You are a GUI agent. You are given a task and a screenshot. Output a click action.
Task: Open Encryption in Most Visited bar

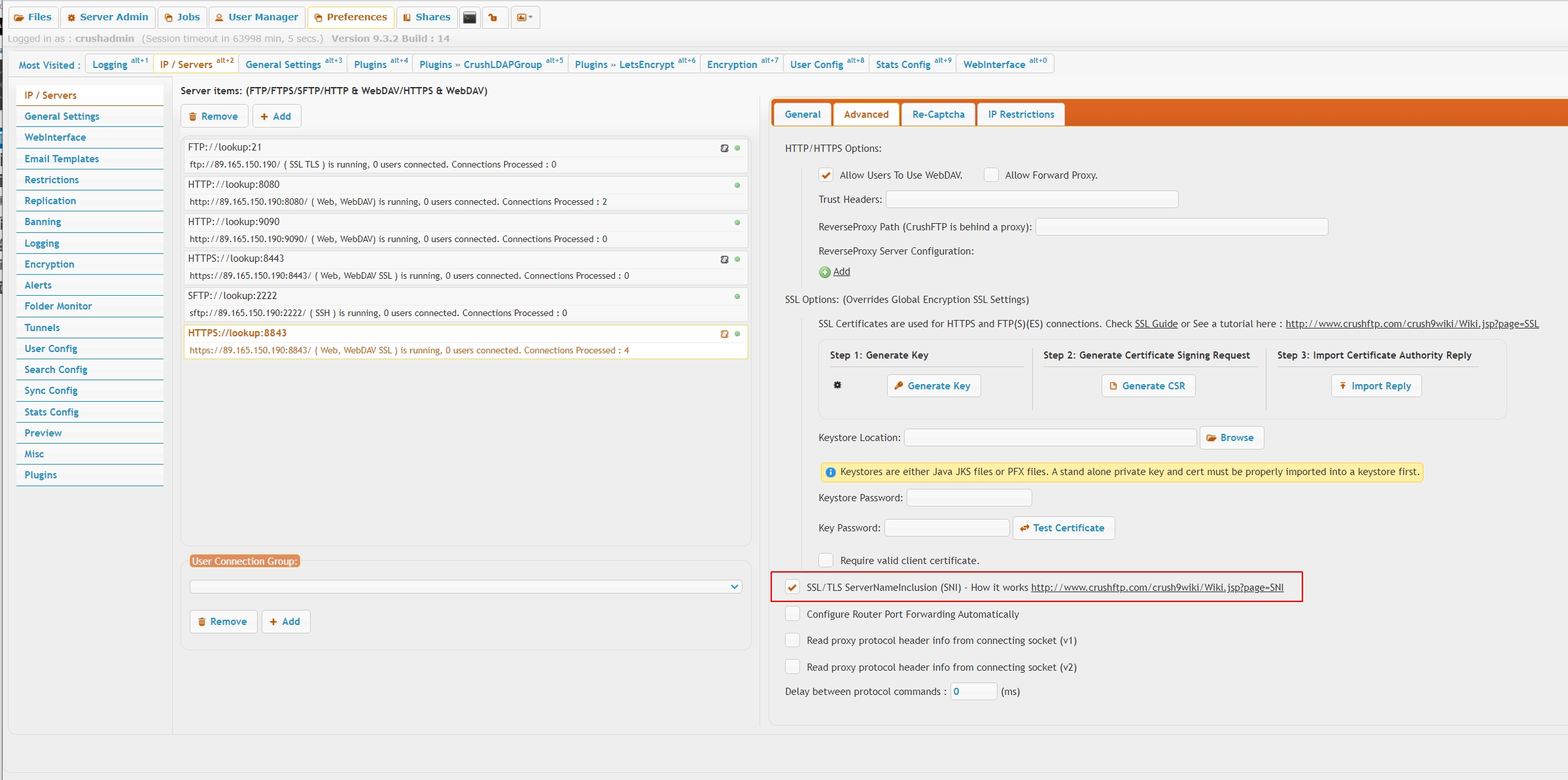pos(742,64)
